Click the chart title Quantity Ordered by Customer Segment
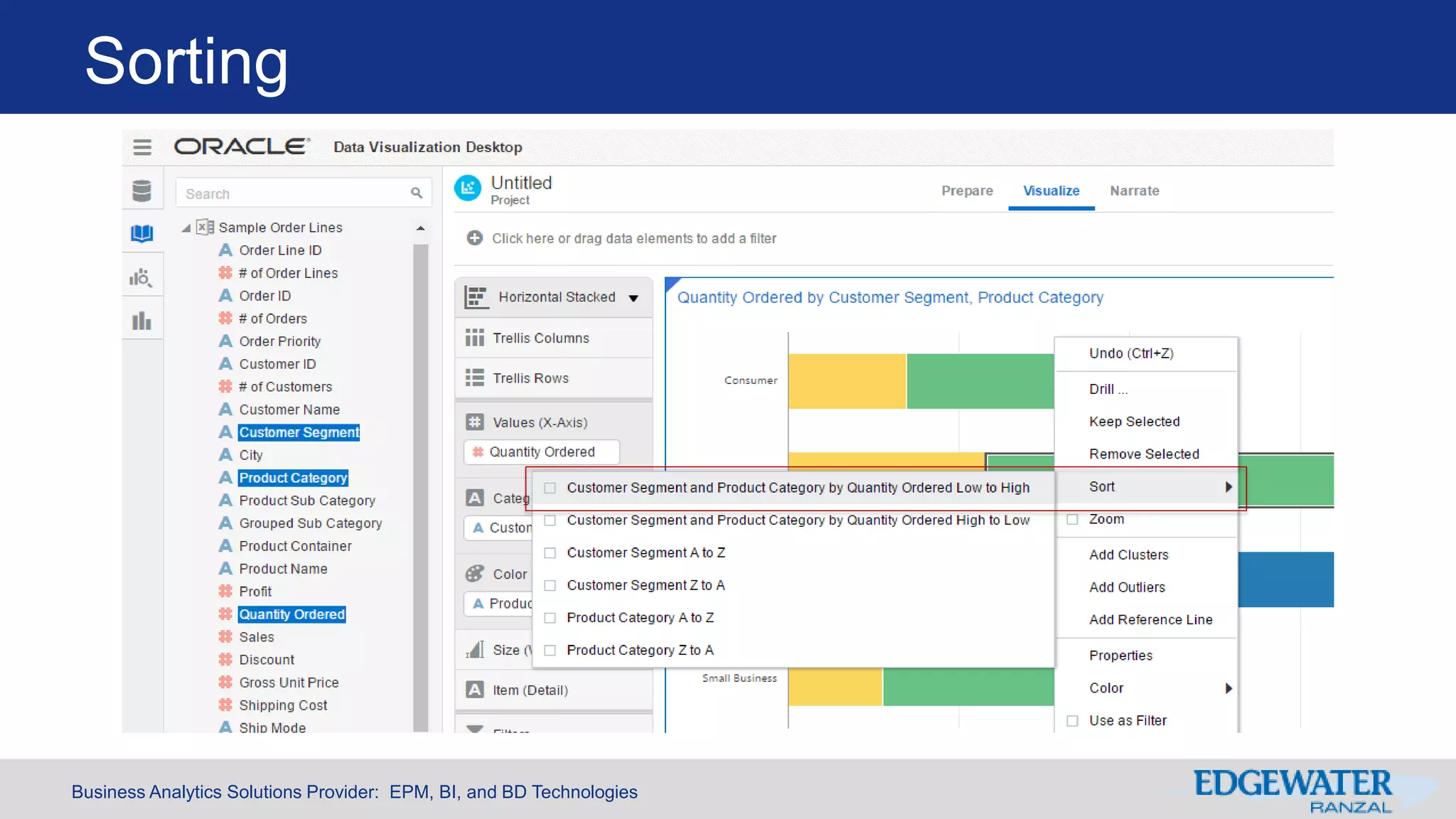Viewport: 1456px width, 819px height. [890, 297]
